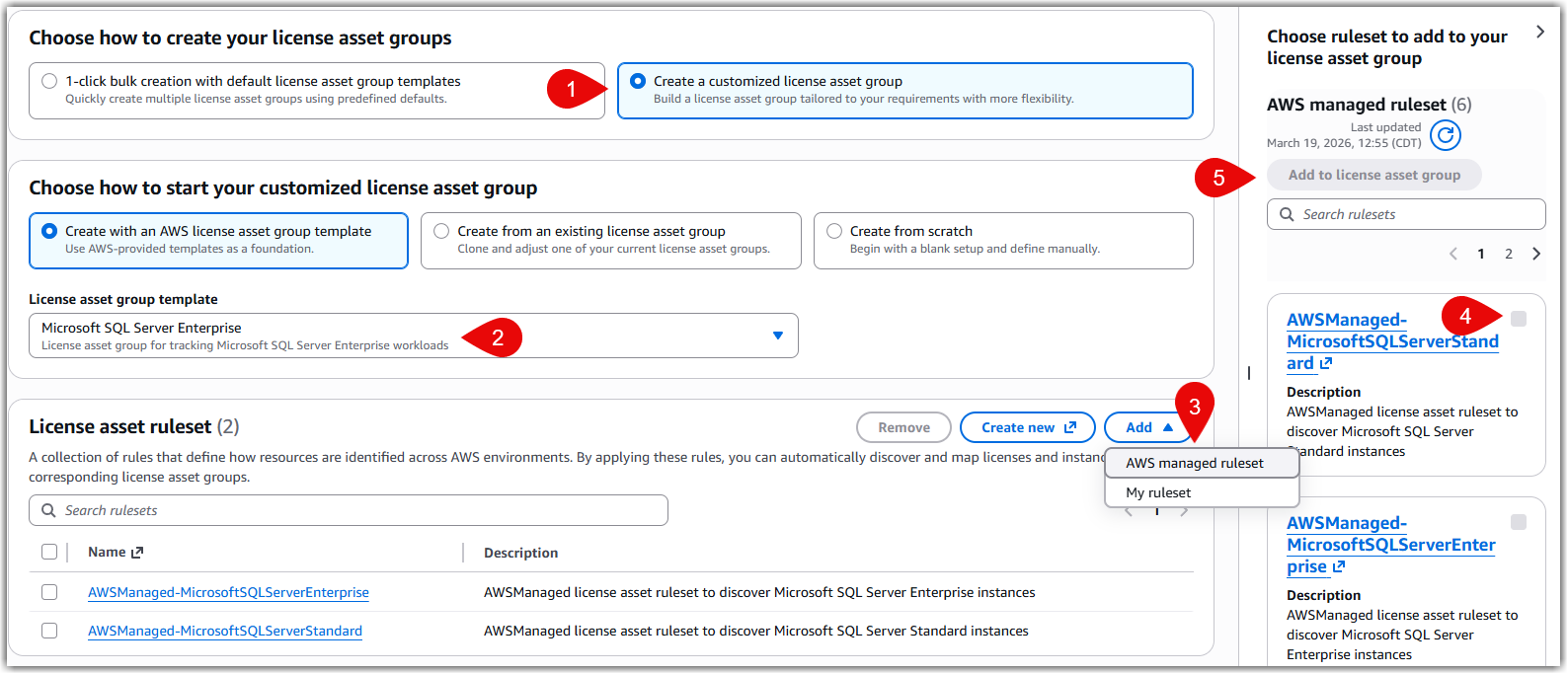
Task: Click the external link icon after AWSManaged-MicrosoftSQLServerEnterprise in the side panel
Action: (x=1339, y=566)
